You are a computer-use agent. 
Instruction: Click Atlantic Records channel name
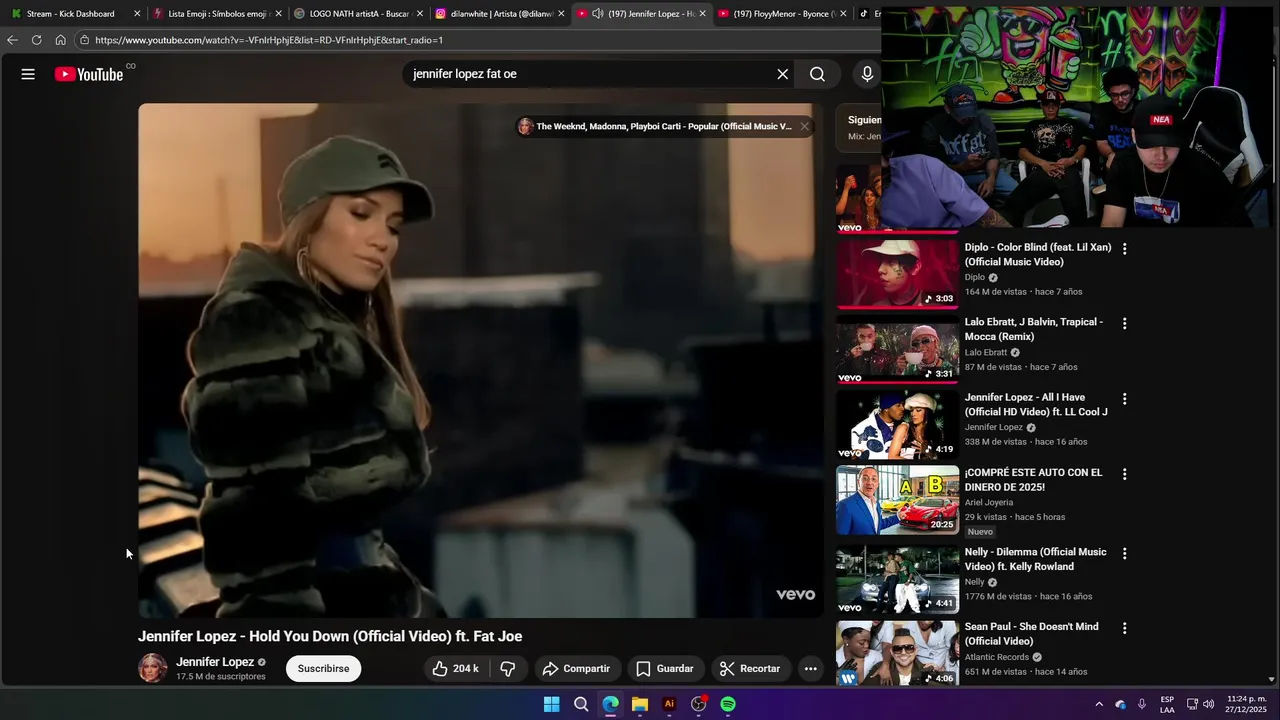(x=997, y=657)
